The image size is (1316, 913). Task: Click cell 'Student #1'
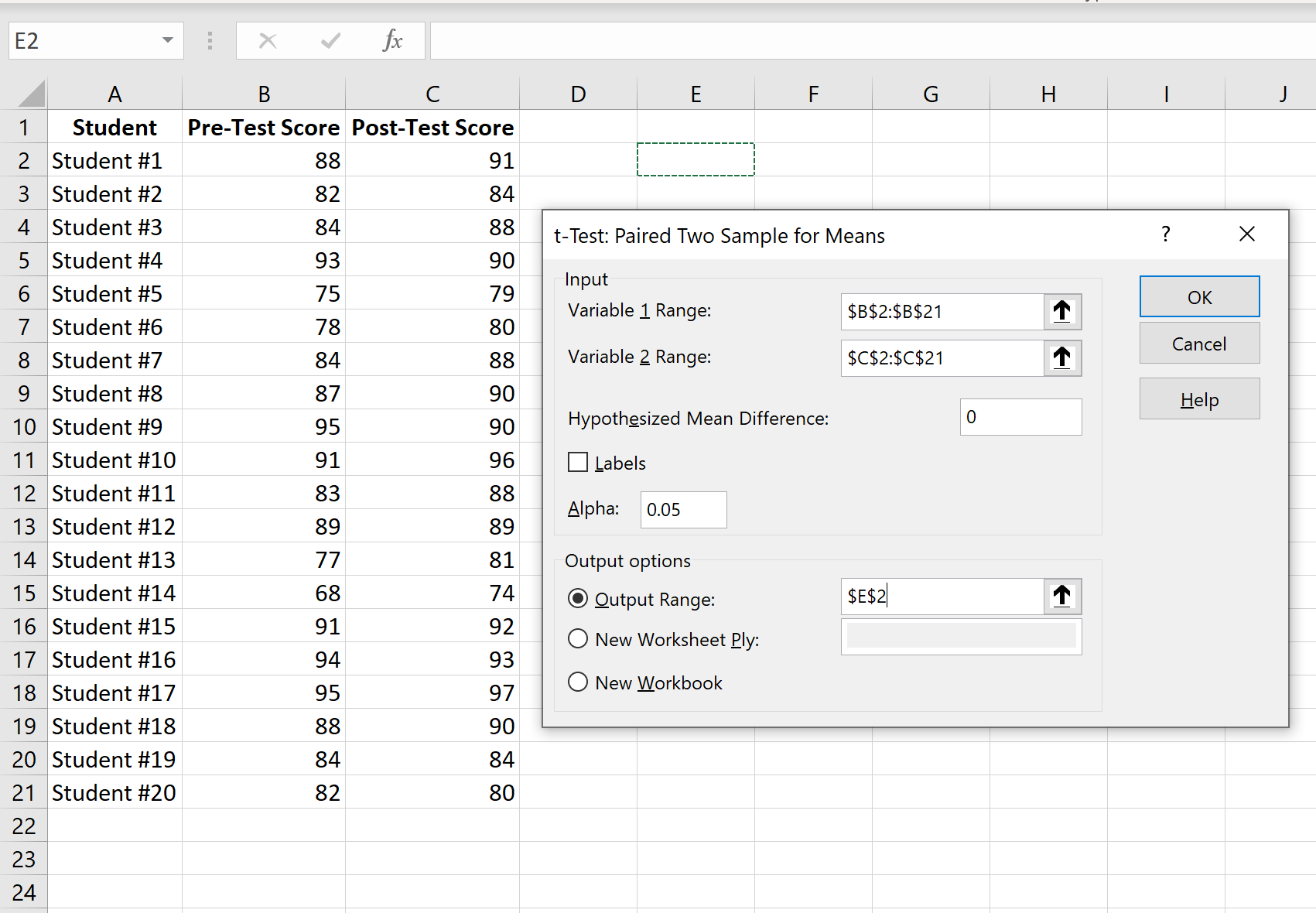(x=115, y=160)
